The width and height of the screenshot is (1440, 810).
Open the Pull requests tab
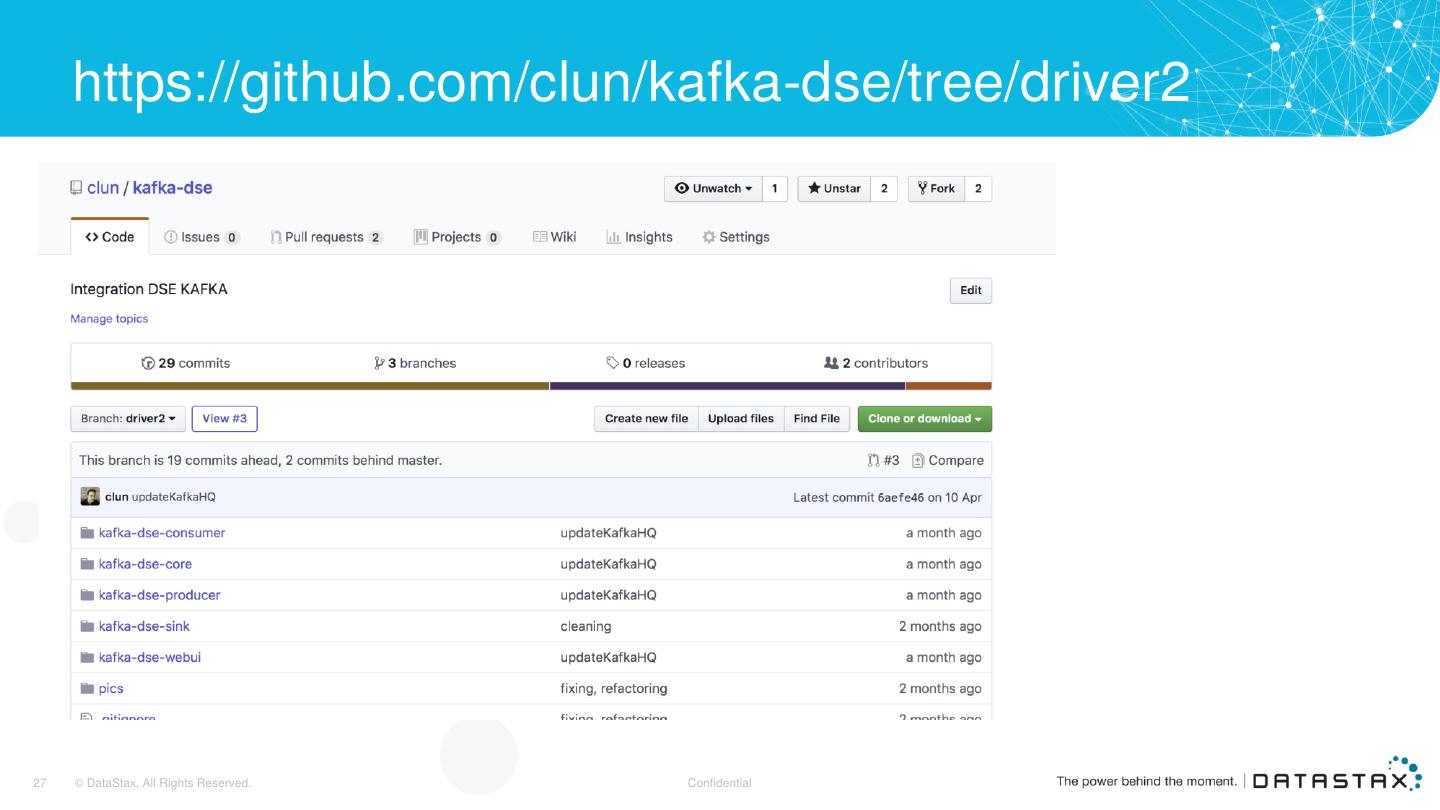click(327, 237)
